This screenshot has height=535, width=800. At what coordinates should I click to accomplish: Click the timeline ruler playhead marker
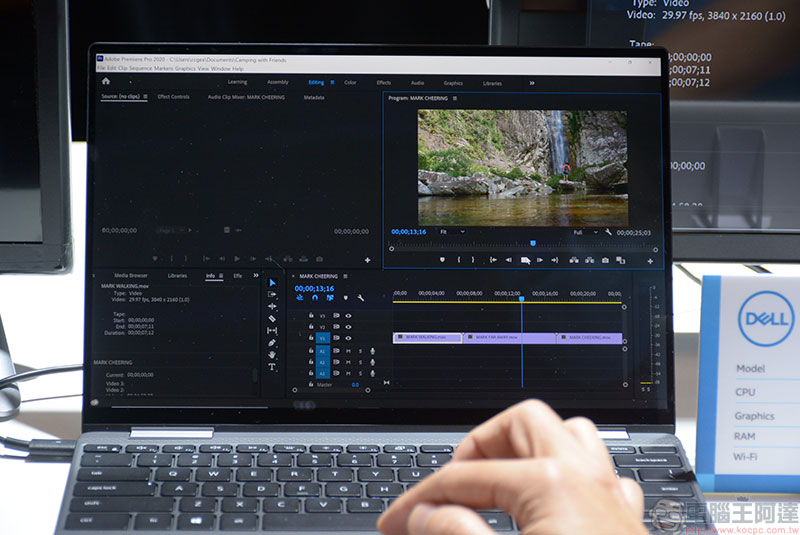click(x=521, y=298)
